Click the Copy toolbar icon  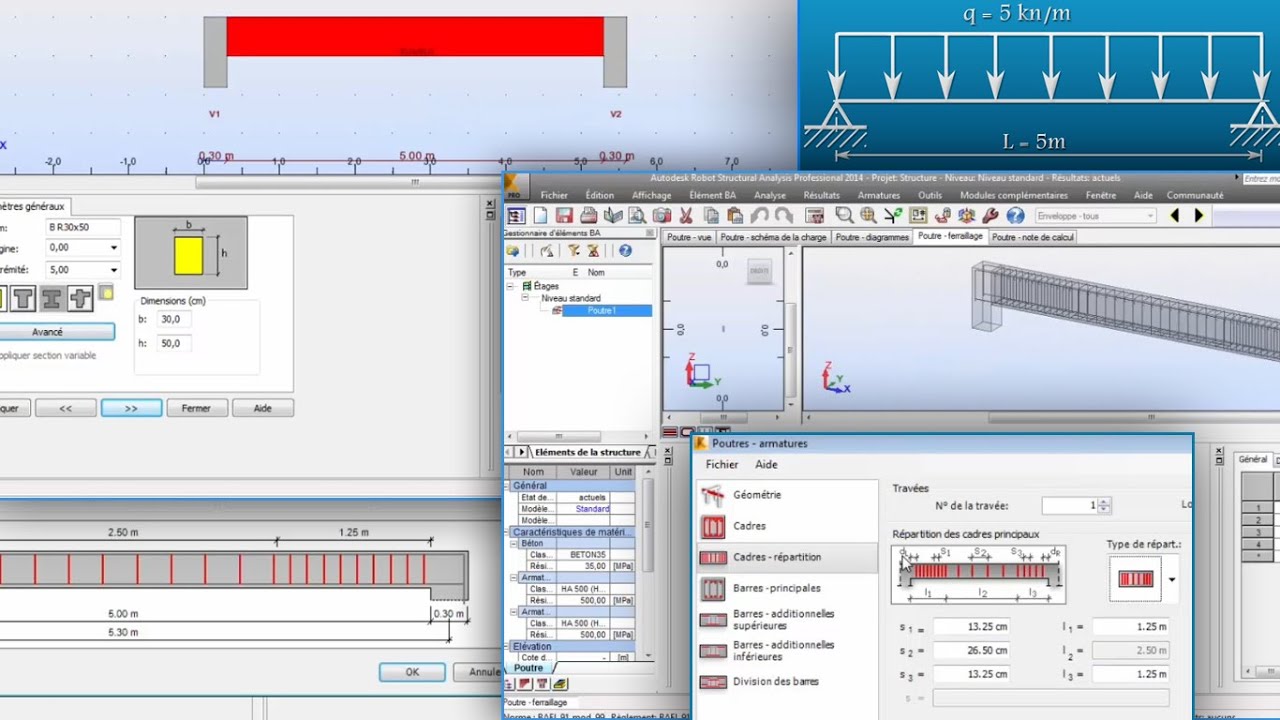(711, 215)
